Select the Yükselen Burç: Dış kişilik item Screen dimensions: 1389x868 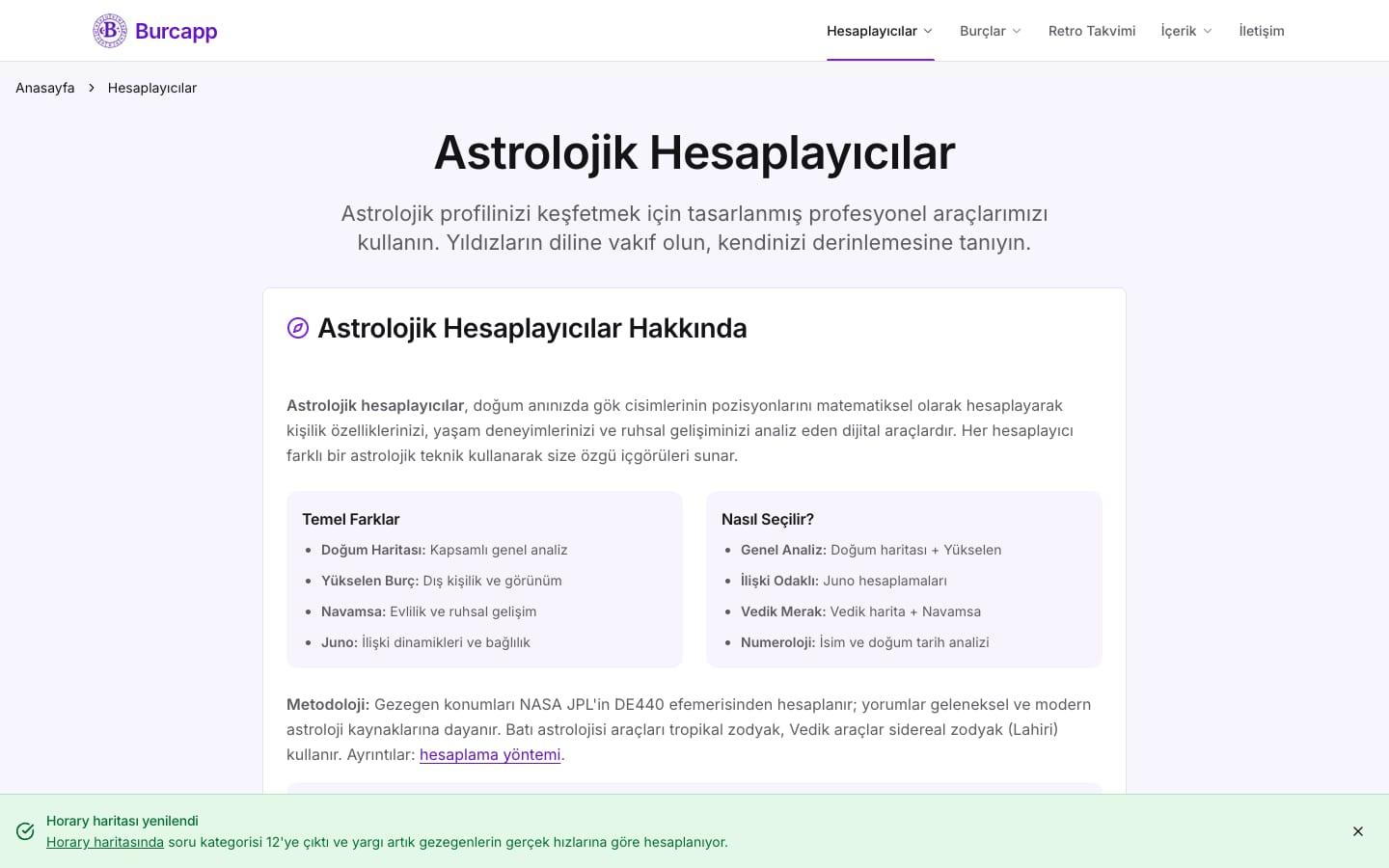pos(442,581)
